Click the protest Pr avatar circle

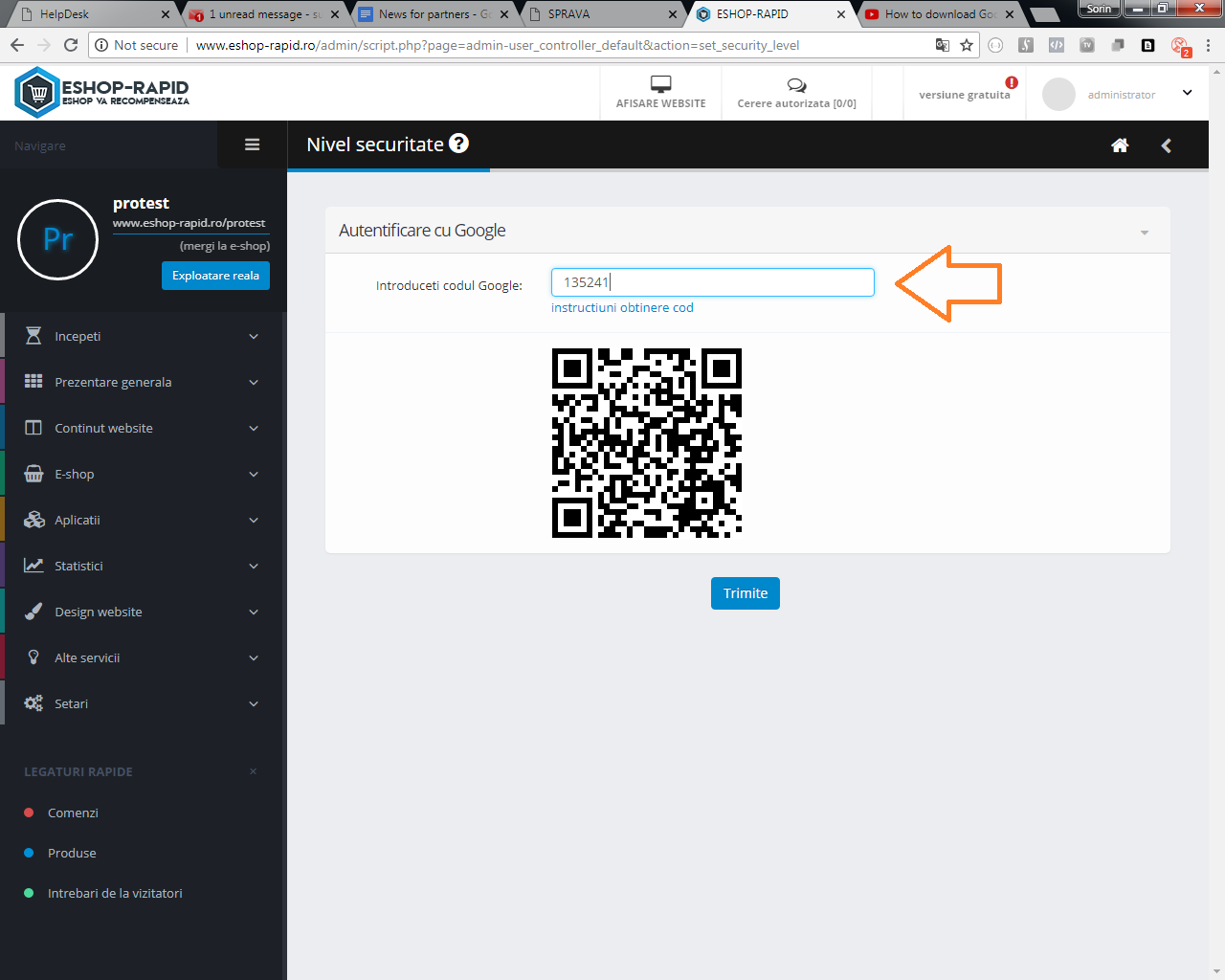point(58,239)
